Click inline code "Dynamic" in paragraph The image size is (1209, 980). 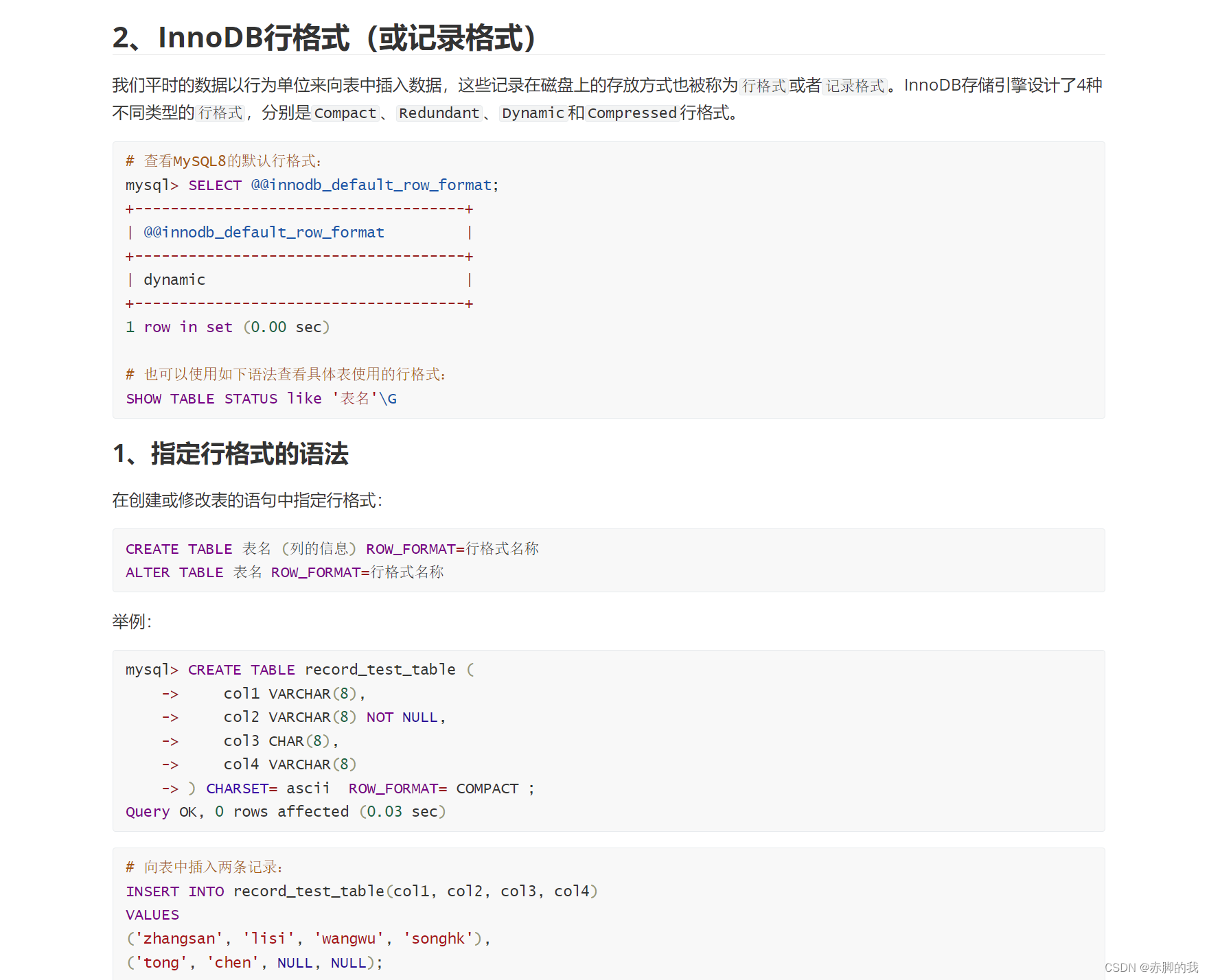[x=533, y=113]
